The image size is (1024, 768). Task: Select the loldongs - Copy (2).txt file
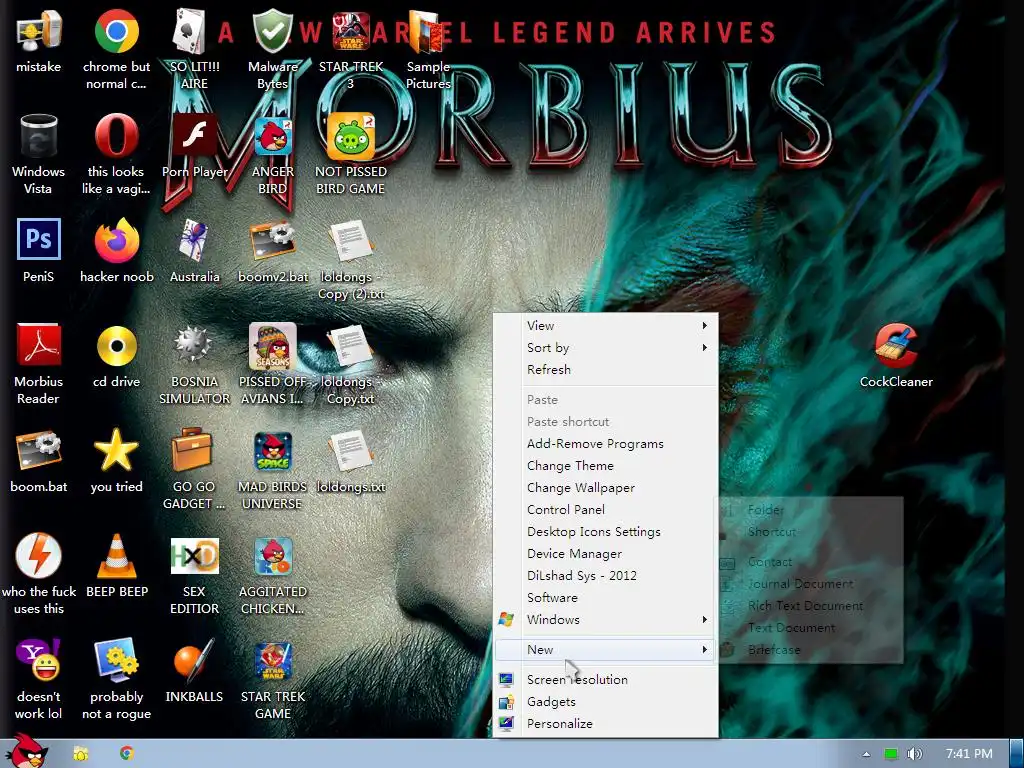351,241
